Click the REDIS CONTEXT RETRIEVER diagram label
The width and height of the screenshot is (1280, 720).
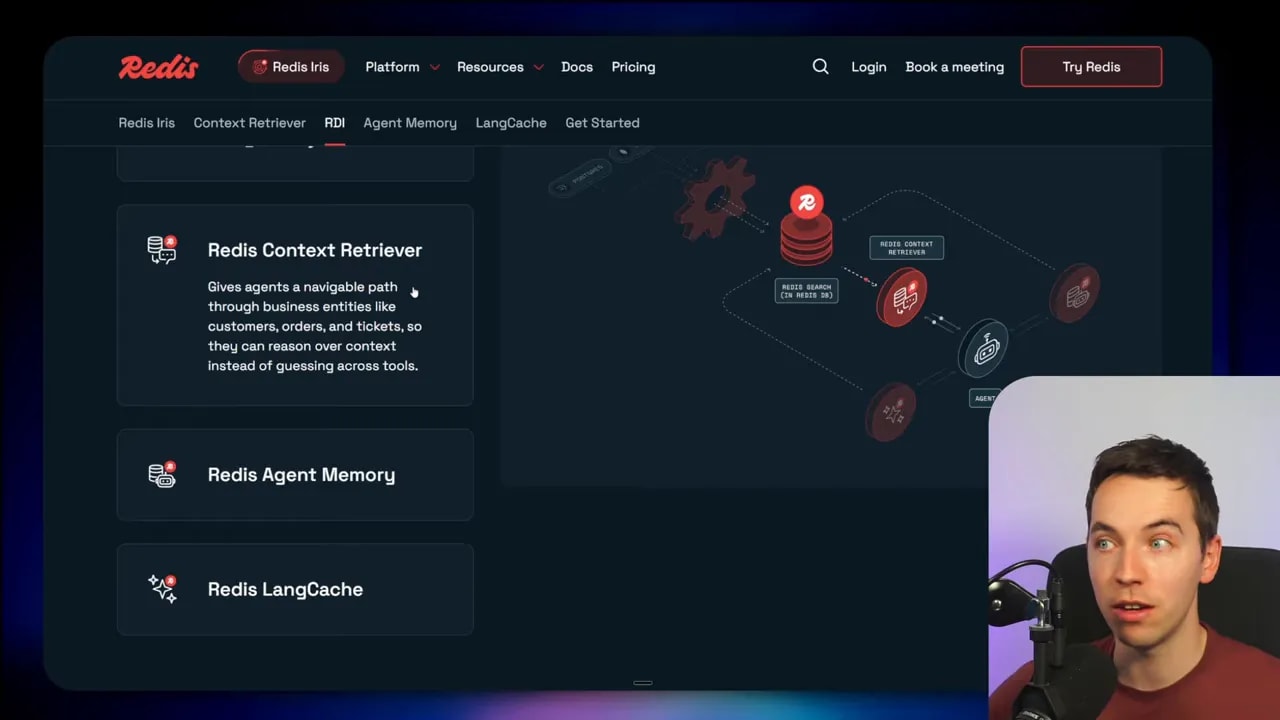(906, 248)
